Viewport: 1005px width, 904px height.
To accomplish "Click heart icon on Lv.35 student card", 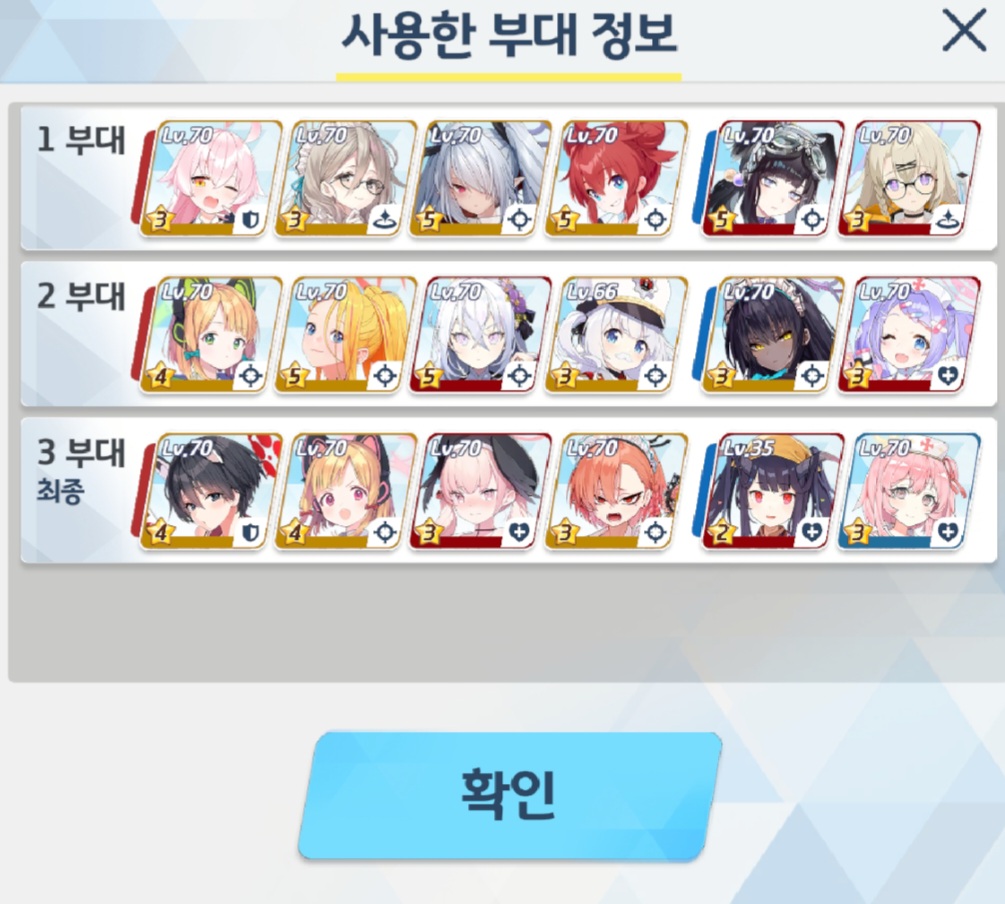I will [812, 533].
